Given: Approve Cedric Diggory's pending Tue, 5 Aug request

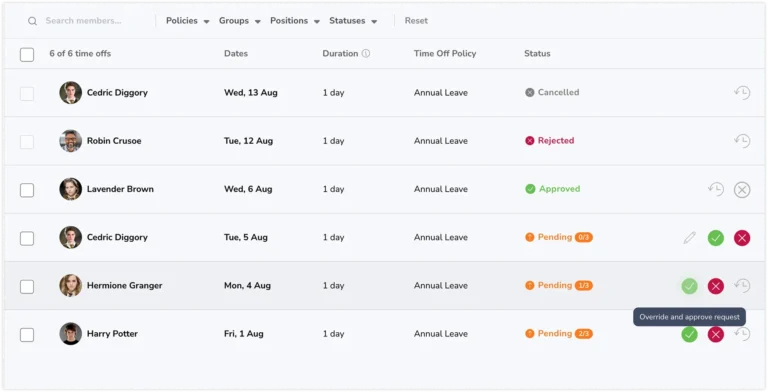Looking at the screenshot, I should [716, 238].
